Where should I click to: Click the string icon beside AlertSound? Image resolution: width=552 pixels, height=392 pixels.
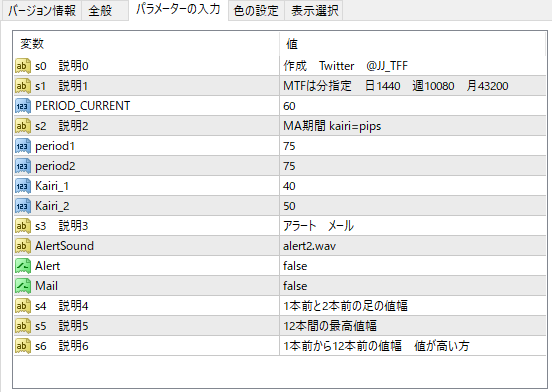[23, 246]
